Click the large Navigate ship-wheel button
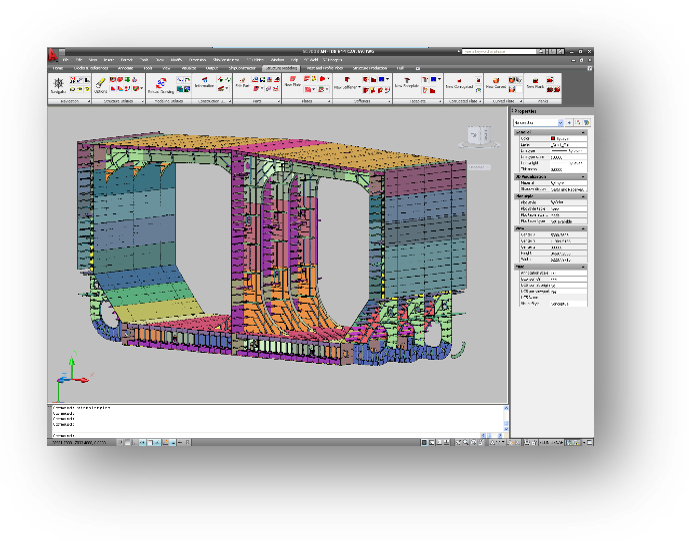This screenshot has height=541, width=689. (x=58, y=85)
